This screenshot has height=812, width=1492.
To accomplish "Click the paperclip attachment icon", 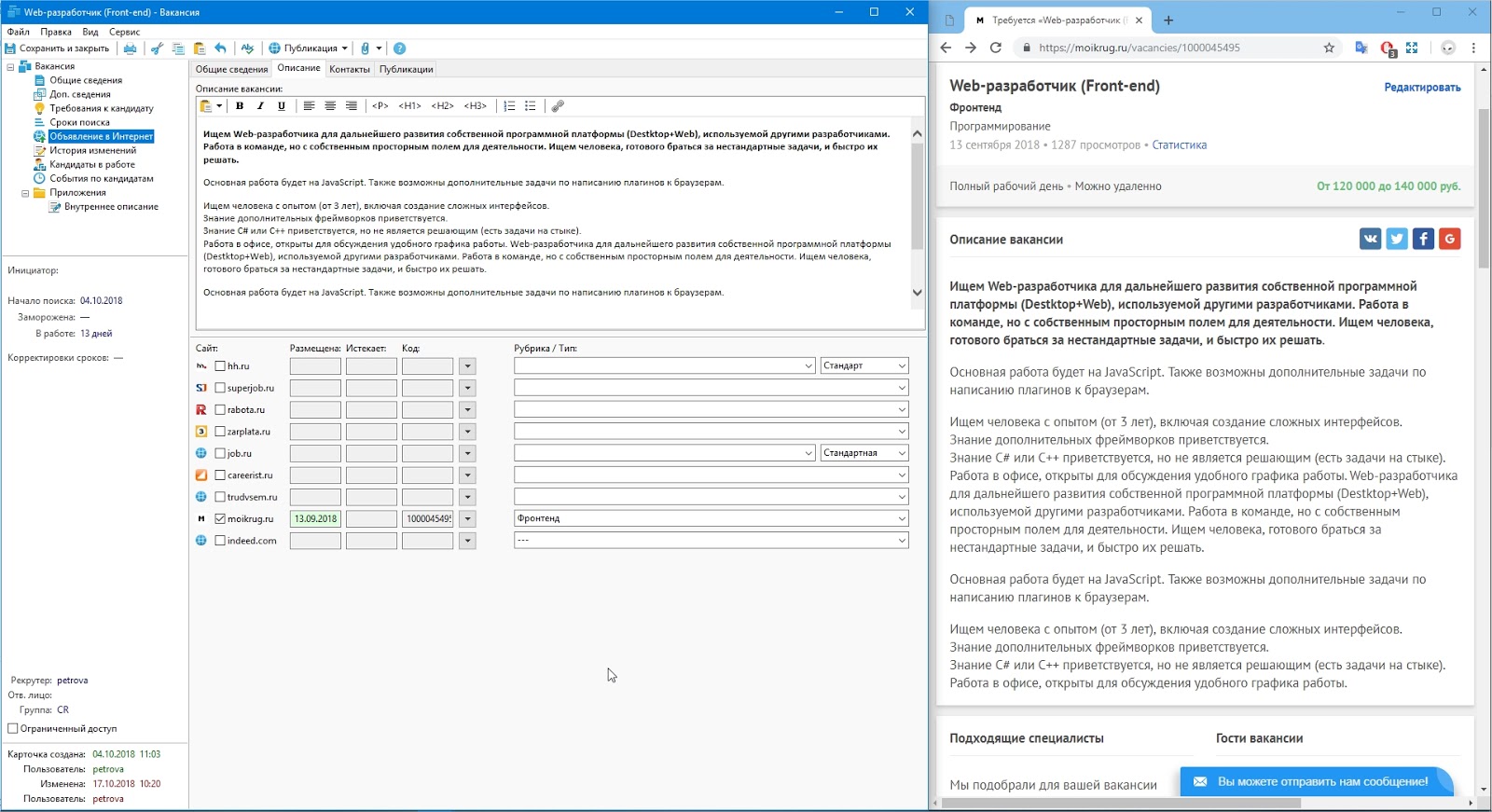I will pyautogui.click(x=366, y=48).
